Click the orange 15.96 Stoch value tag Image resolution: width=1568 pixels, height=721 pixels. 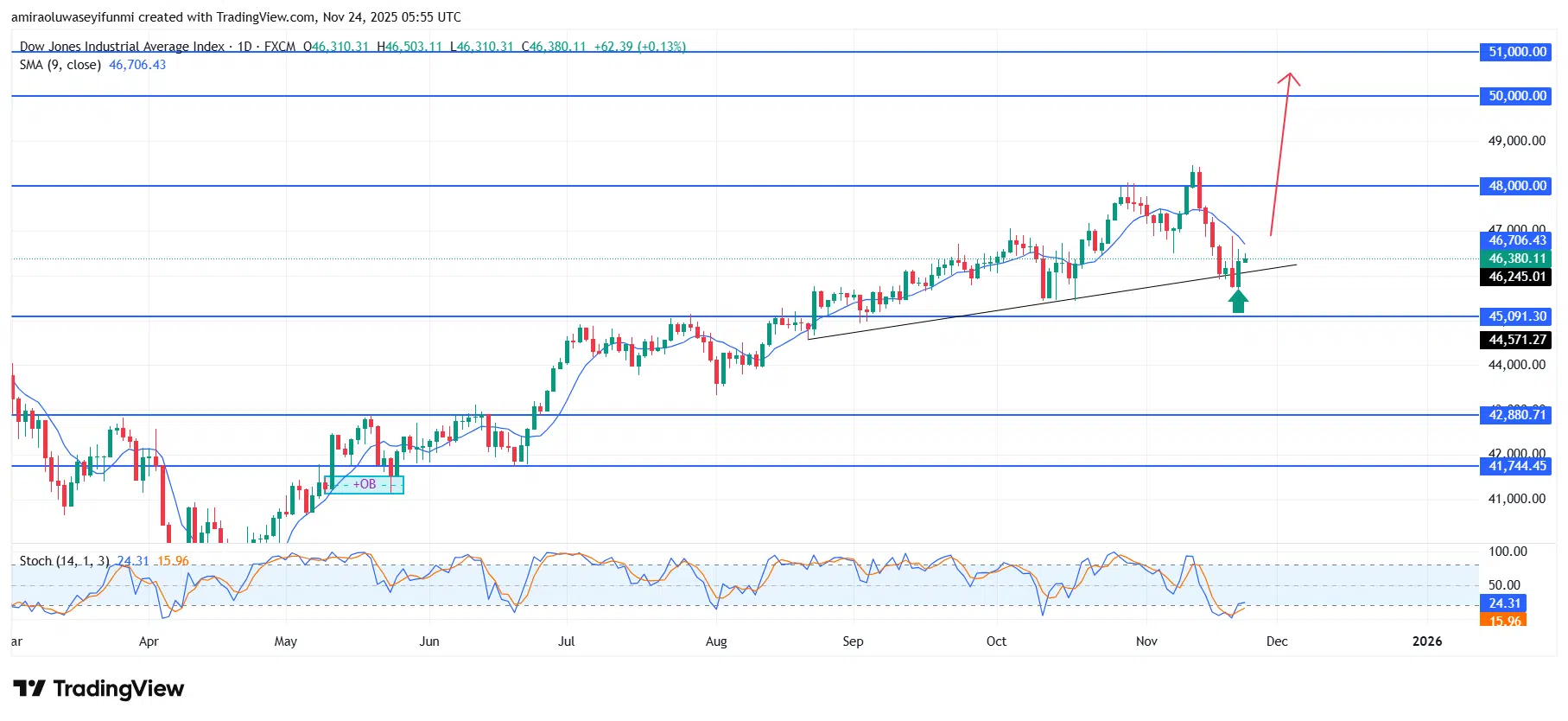pyautogui.click(x=1503, y=620)
